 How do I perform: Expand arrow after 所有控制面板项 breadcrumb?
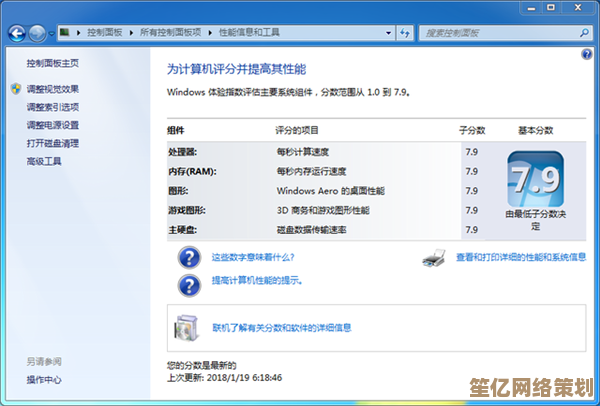pyautogui.click(x=210, y=33)
